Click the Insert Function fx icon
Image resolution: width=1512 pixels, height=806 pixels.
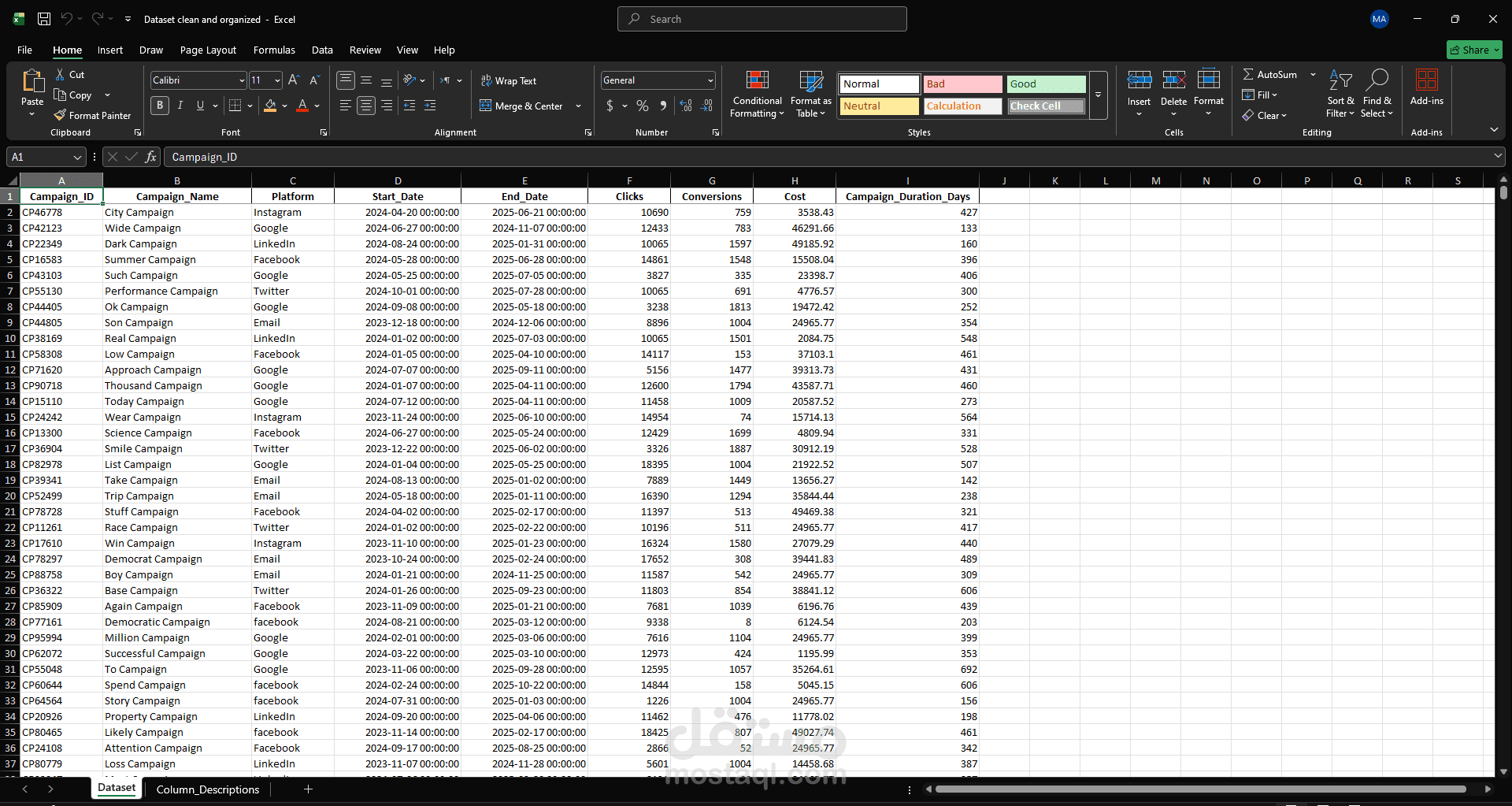coord(150,157)
